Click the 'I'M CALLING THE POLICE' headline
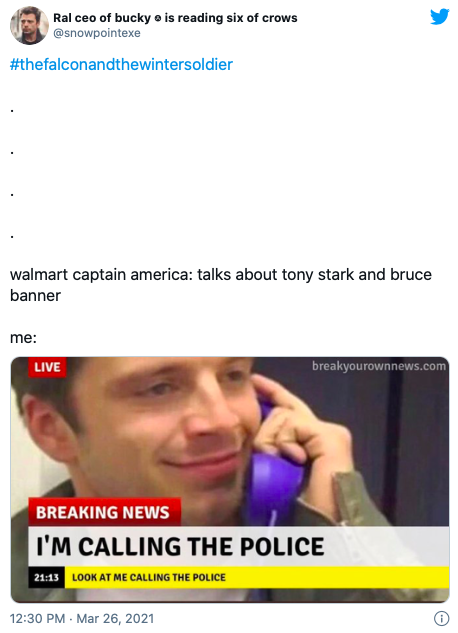This screenshot has height=633, width=458. (x=180, y=547)
